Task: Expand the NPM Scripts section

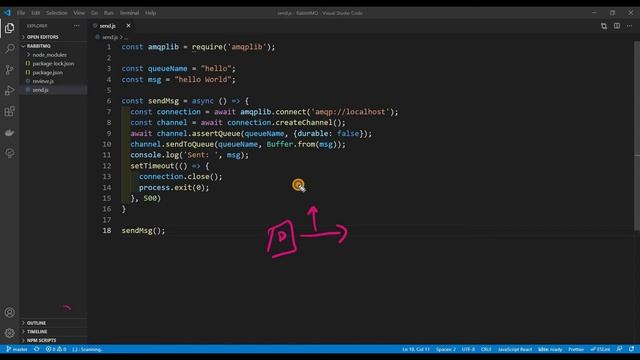Action: tap(53, 340)
